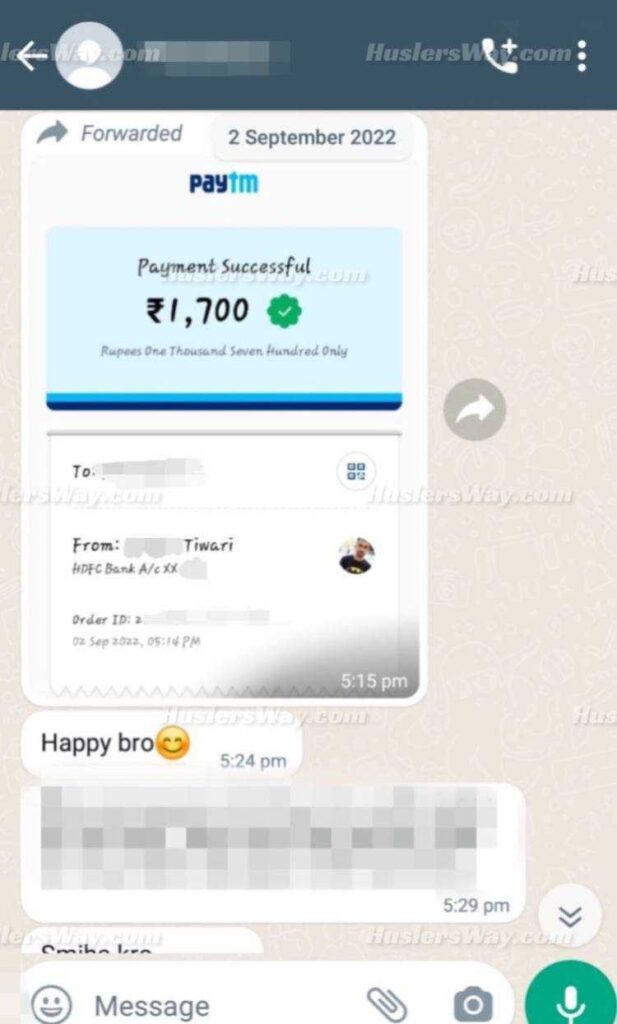Tap the paperclip attachment icon

pyautogui.click(x=387, y=1004)
